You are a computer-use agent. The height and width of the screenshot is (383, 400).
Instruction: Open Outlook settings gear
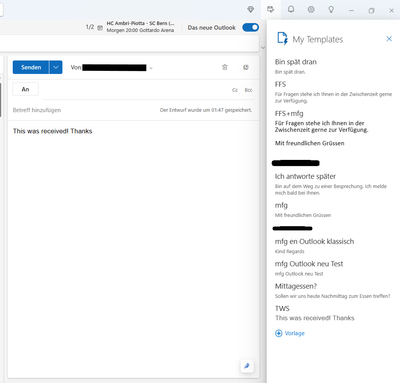pyautogui.click(x=311, y=9)
